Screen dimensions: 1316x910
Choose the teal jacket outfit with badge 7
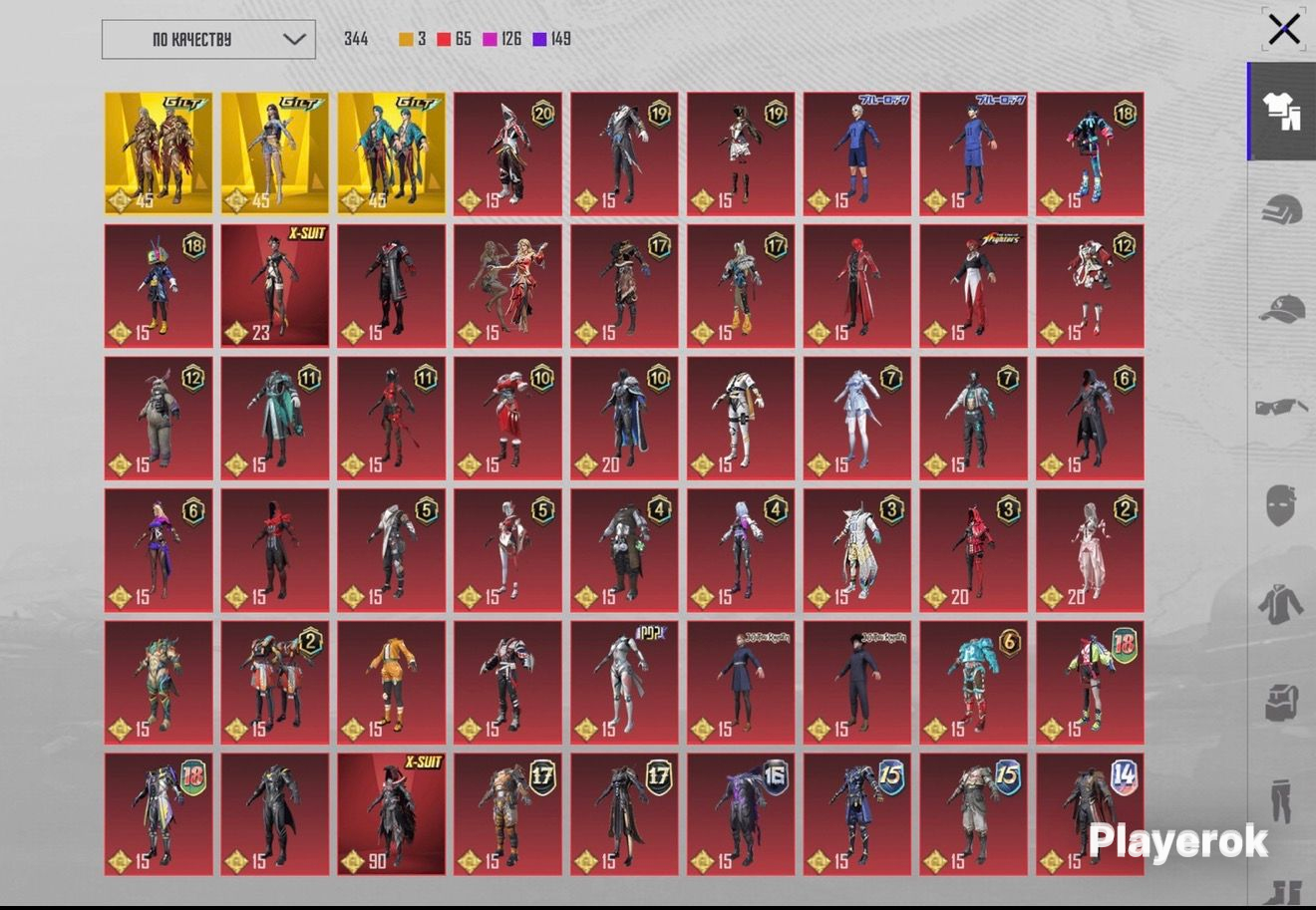[x=974, y=419]
